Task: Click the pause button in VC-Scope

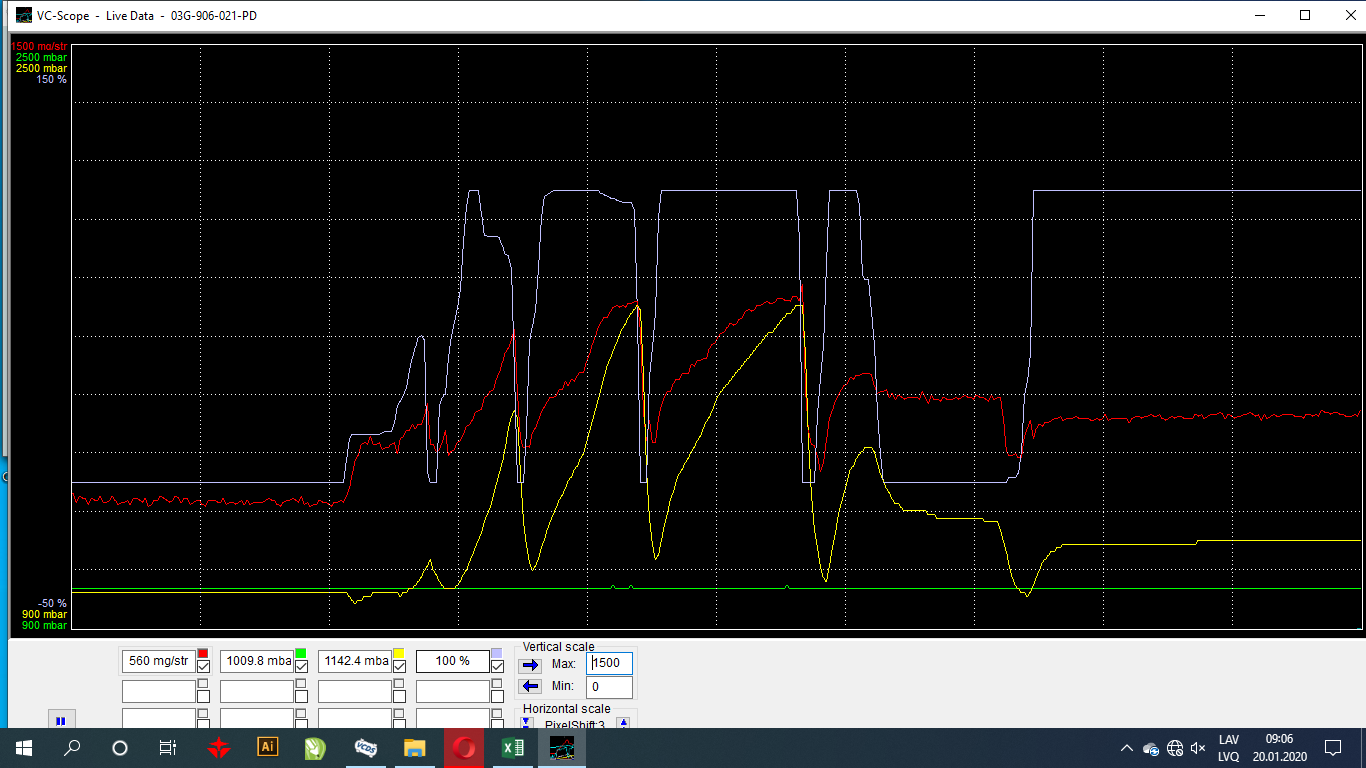Action: click(60, 720)
